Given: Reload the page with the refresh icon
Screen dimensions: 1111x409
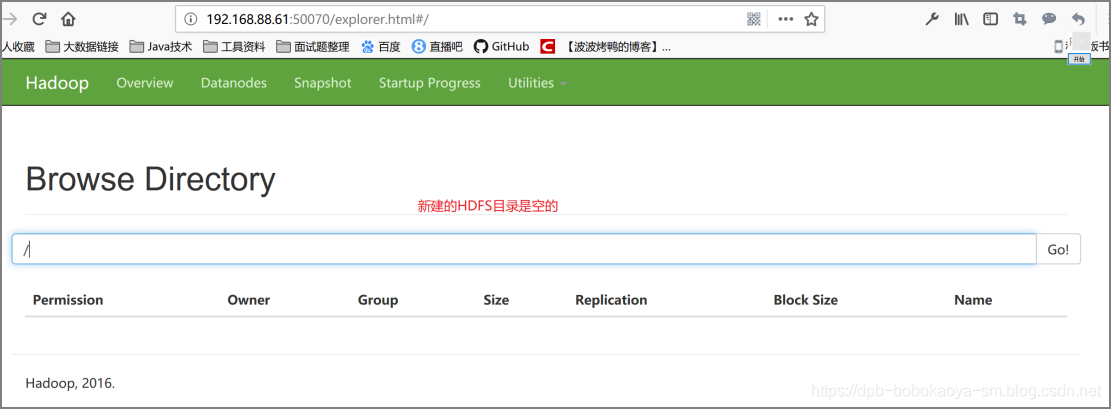Looking at the screenshot, I should pos(40,19).
